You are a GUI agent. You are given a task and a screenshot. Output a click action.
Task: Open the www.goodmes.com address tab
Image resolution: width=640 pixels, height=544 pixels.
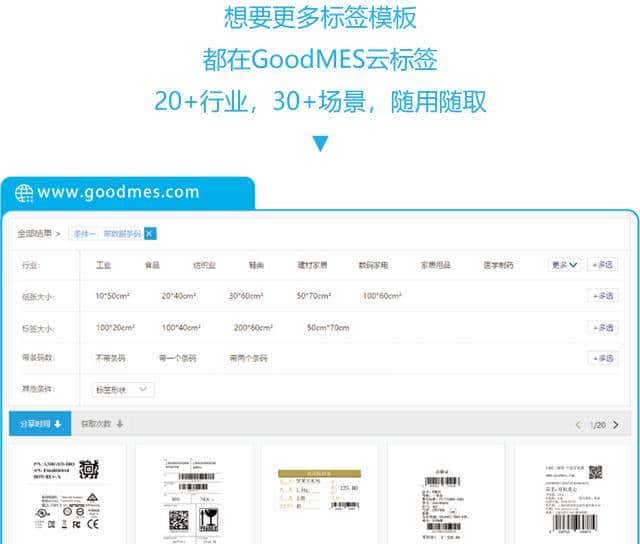point(128,193)
